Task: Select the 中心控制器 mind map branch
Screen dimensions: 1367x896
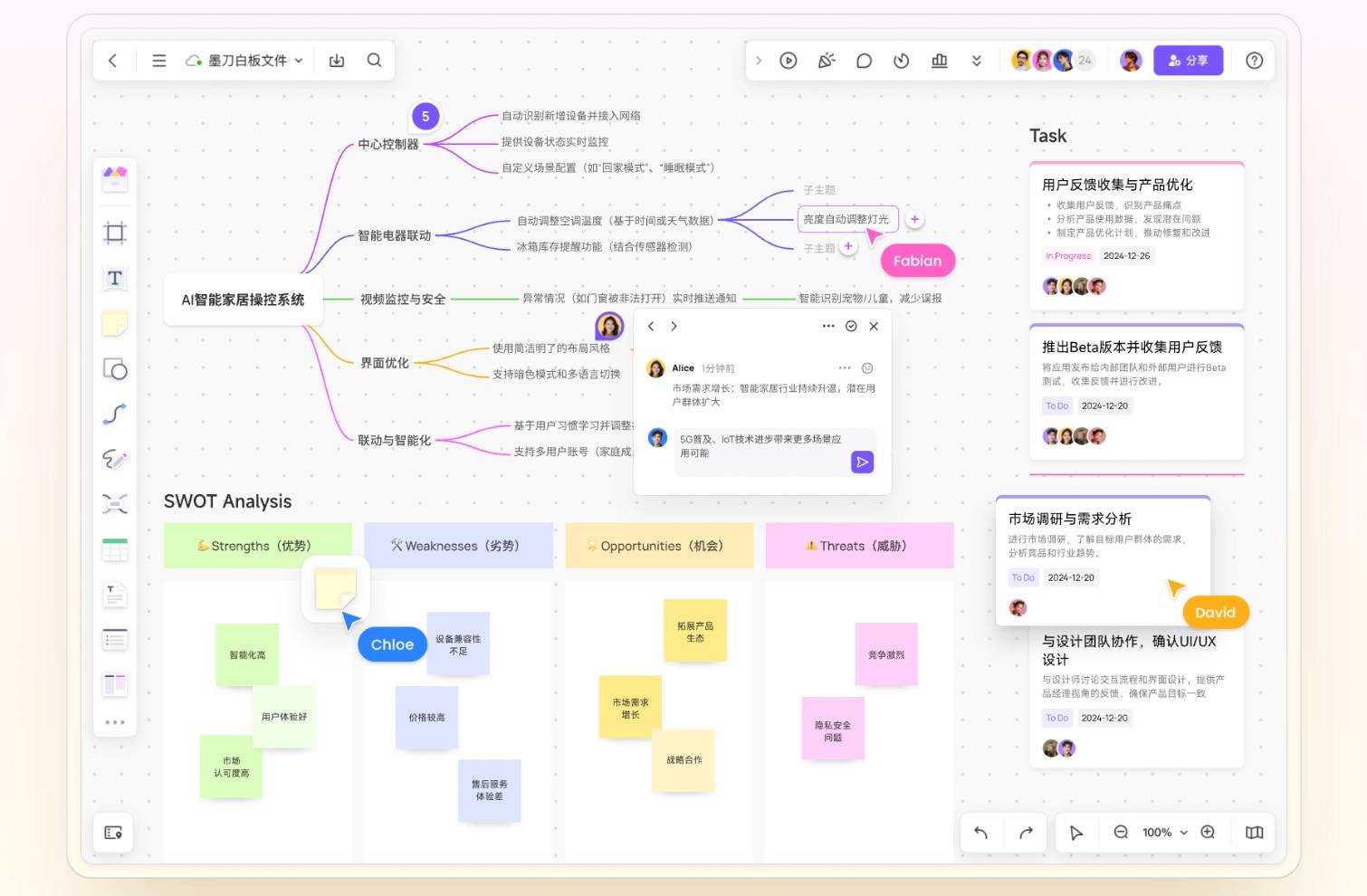Action: pos(388,144)
